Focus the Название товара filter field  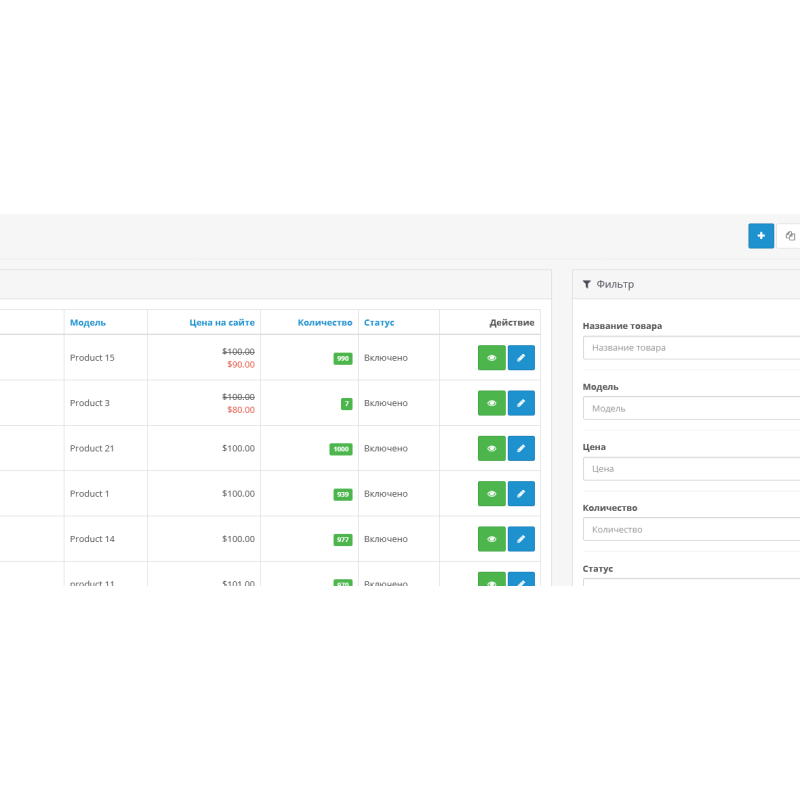pyautogui.click(x=692, y=348)
